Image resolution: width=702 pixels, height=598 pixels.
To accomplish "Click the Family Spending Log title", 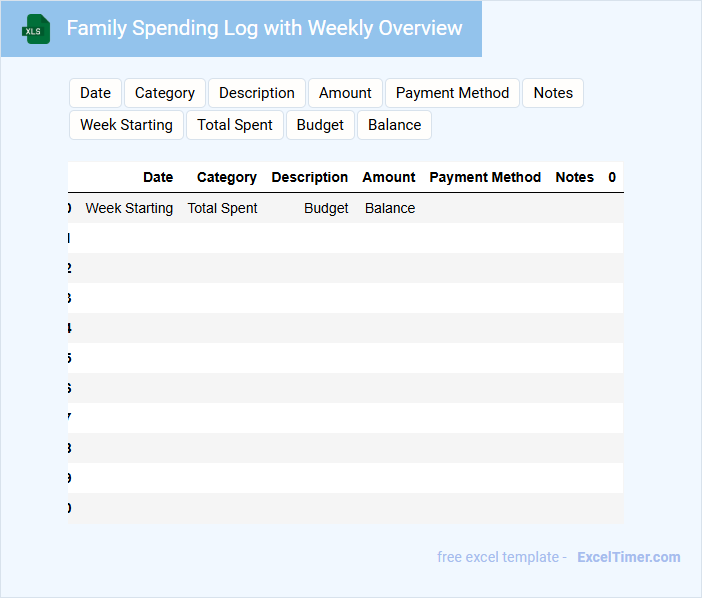I will point(264,28).
